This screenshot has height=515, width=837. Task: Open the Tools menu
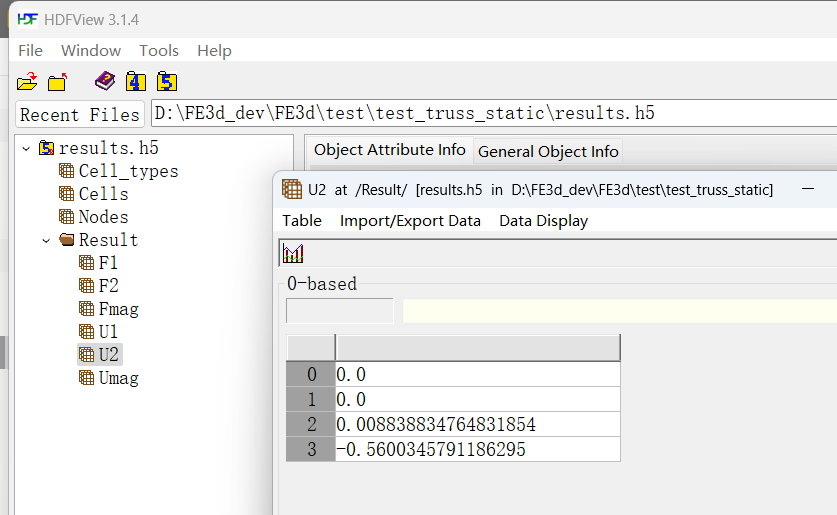click(x=158, y=51)
